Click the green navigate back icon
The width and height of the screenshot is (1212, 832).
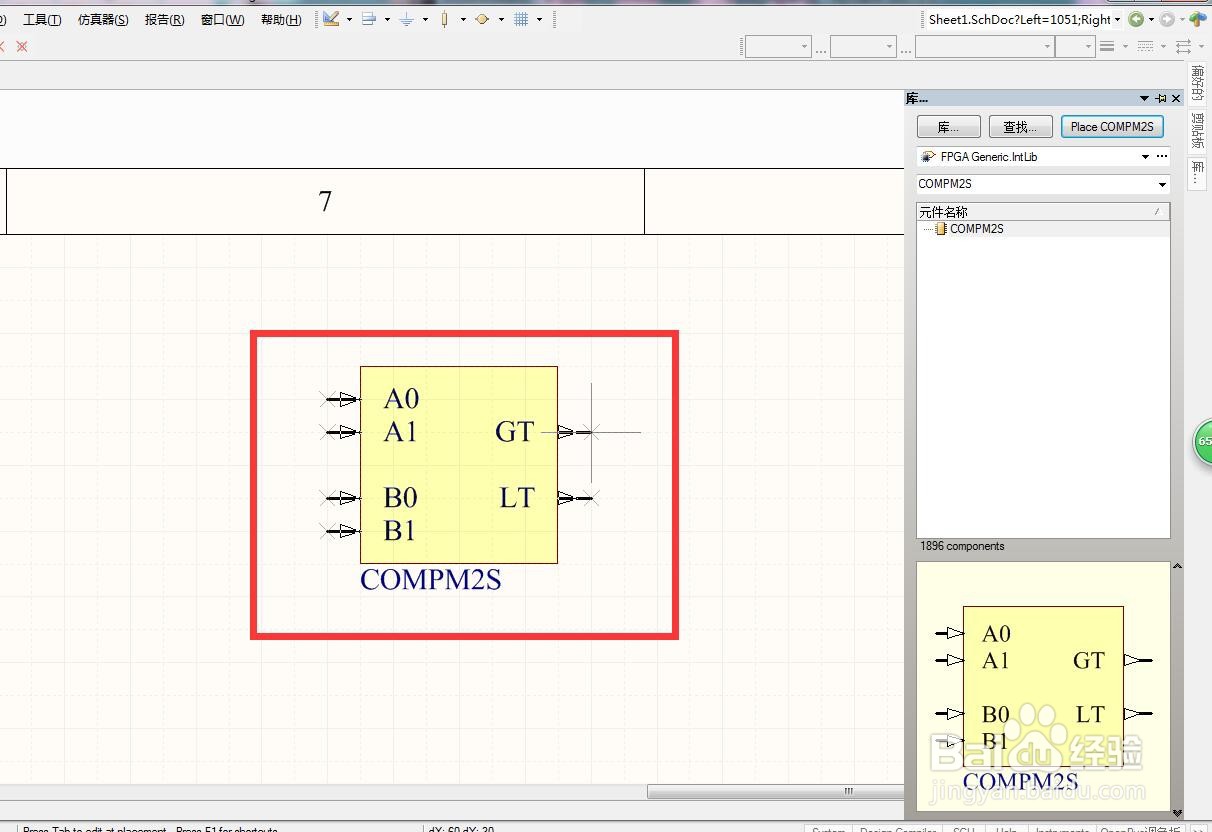1136,19
